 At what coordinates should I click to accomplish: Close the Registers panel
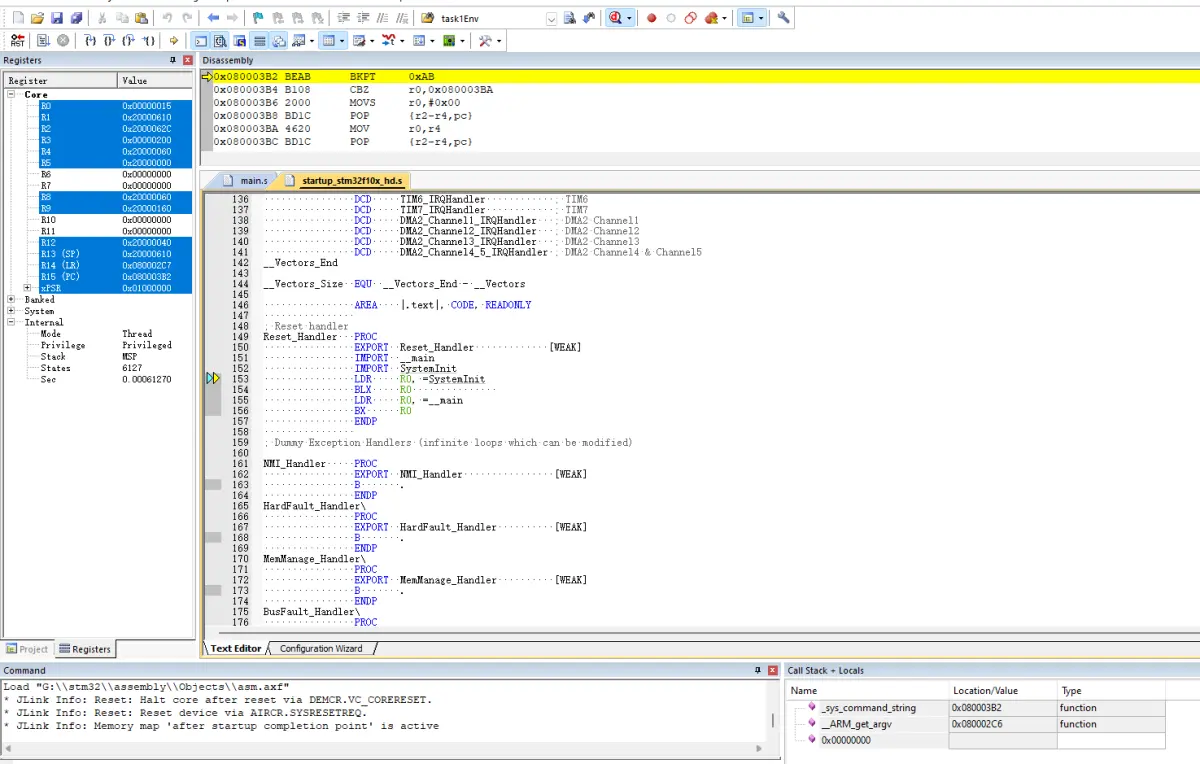(x=187, y=61)
